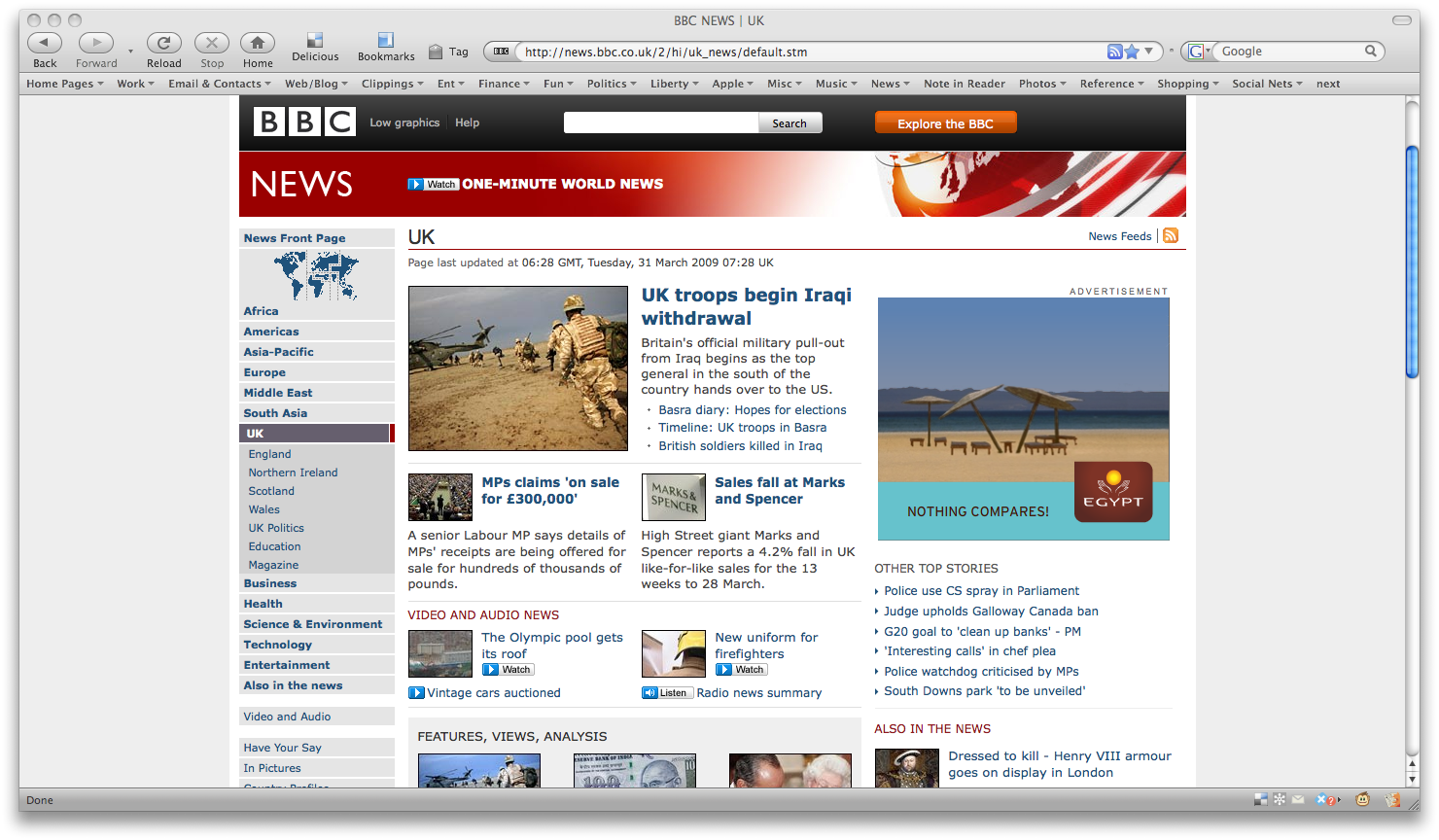Select Scotland in the UK sidebar
The width and height of the screenshot is (1439, 840).
271,491
